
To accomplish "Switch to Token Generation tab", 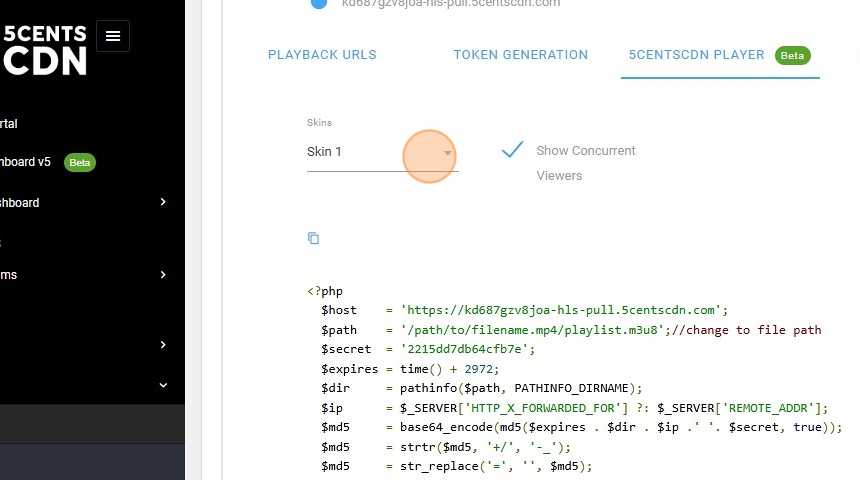I will click(520, 55).
